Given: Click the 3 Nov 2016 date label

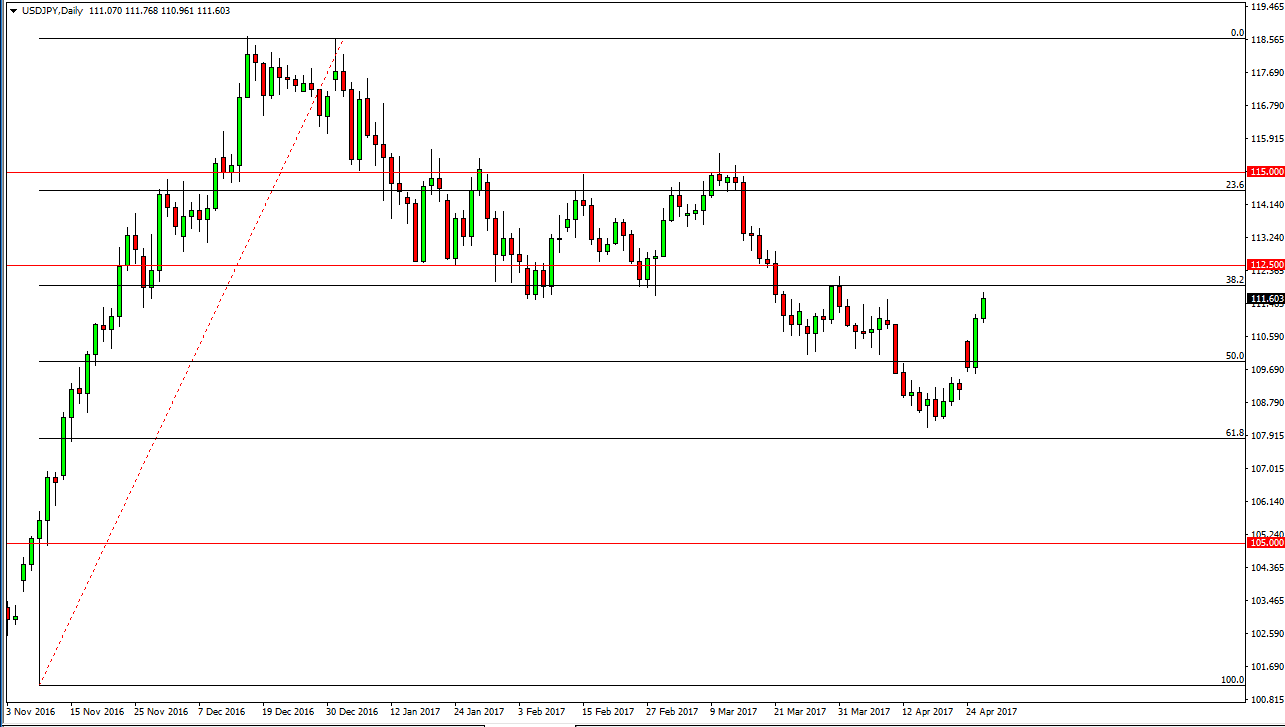Looking at the screenshot, I should click(30, 711).
